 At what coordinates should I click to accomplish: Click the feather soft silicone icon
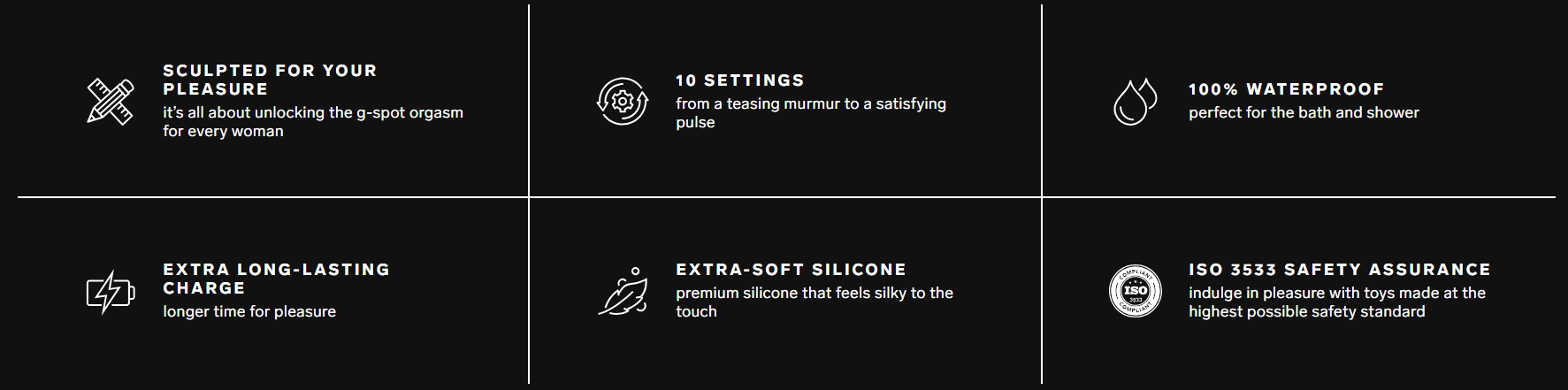pos(623,291)
